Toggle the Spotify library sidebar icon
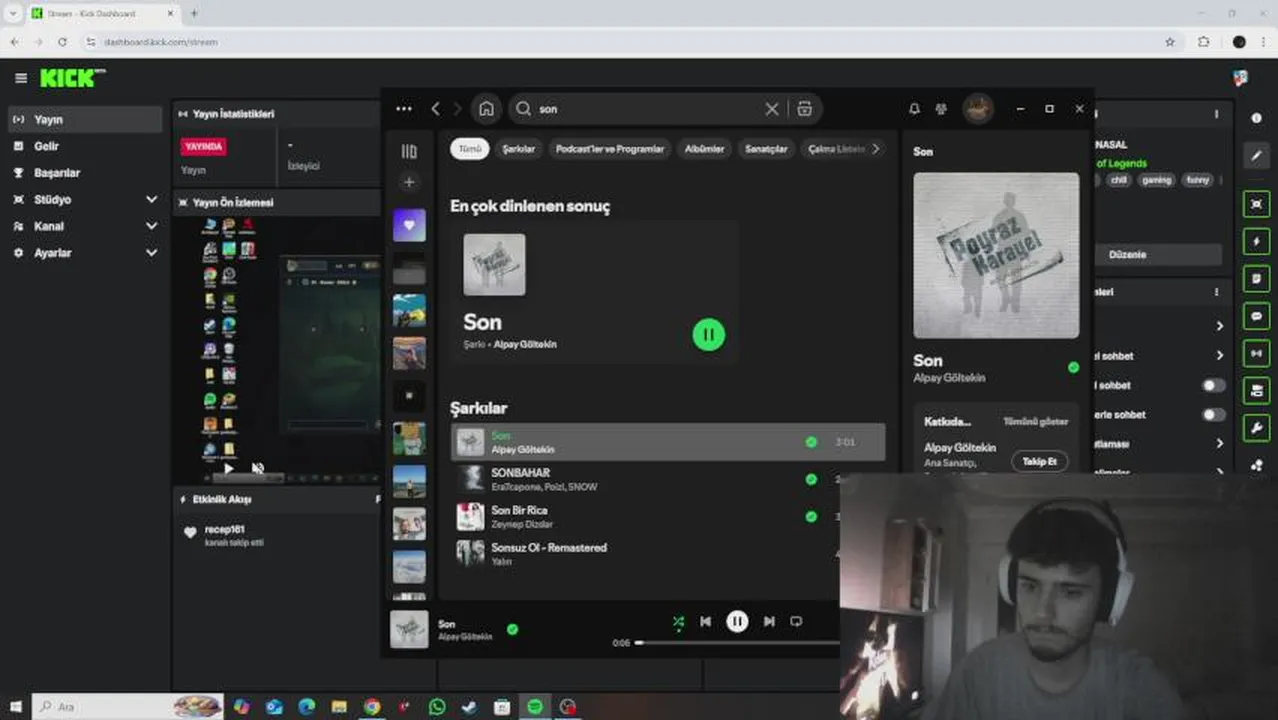1278x720 pixels. (409, 151)
